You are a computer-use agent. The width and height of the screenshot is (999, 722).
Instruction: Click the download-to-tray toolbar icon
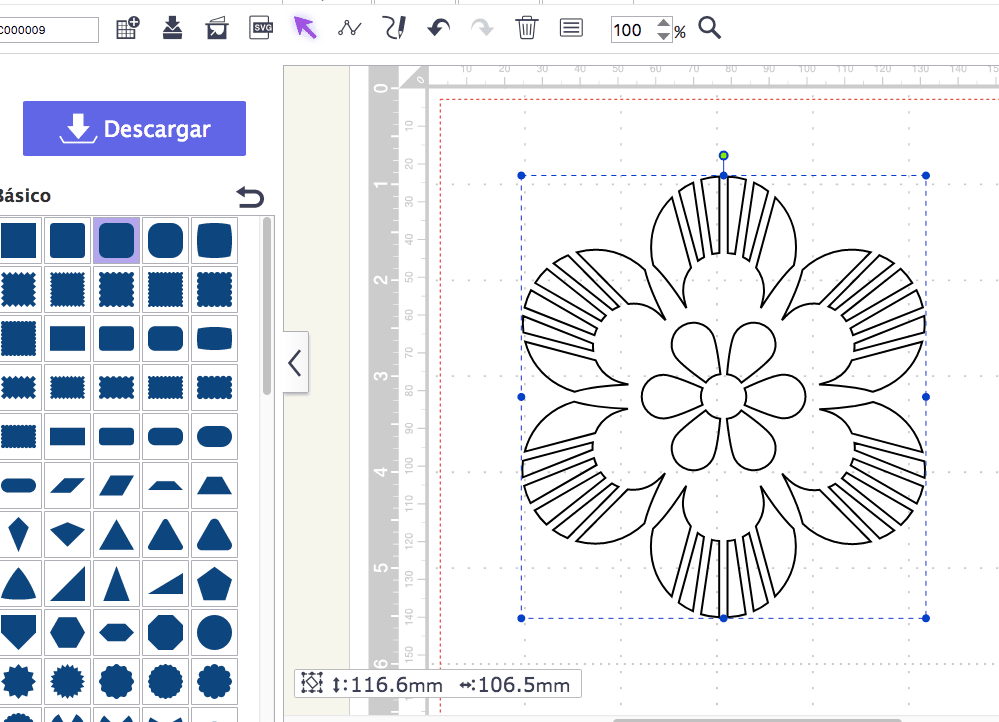[172, 28]
